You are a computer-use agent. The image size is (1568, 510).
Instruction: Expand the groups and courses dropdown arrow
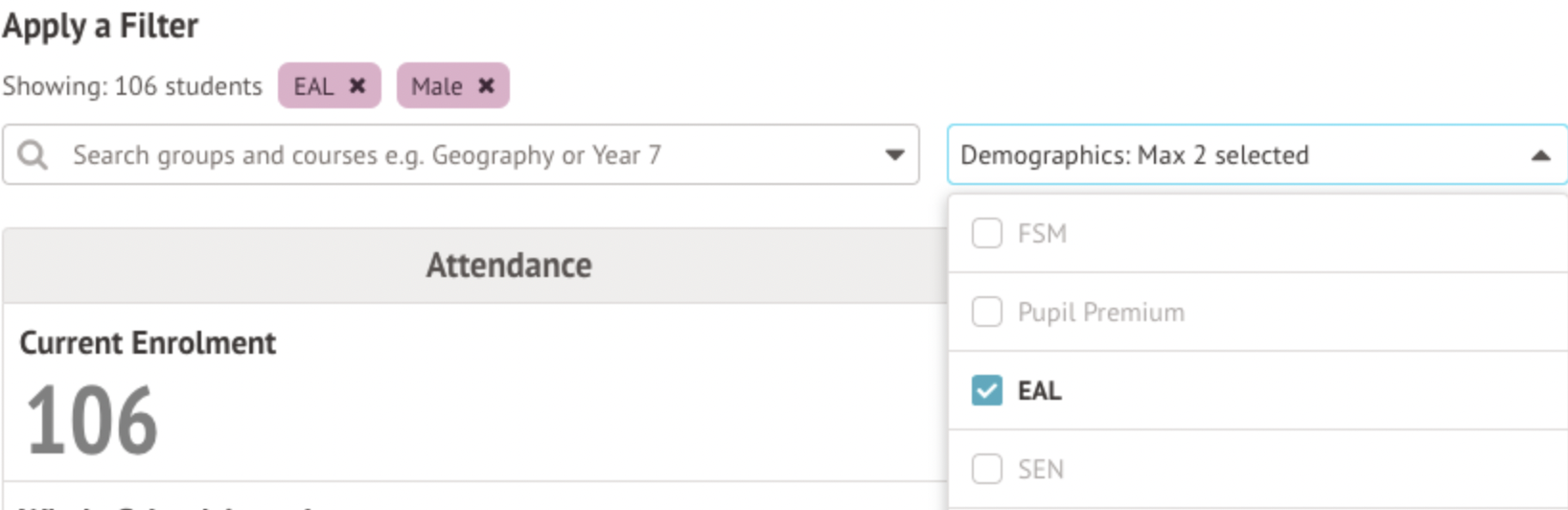(x=894, y=154)
